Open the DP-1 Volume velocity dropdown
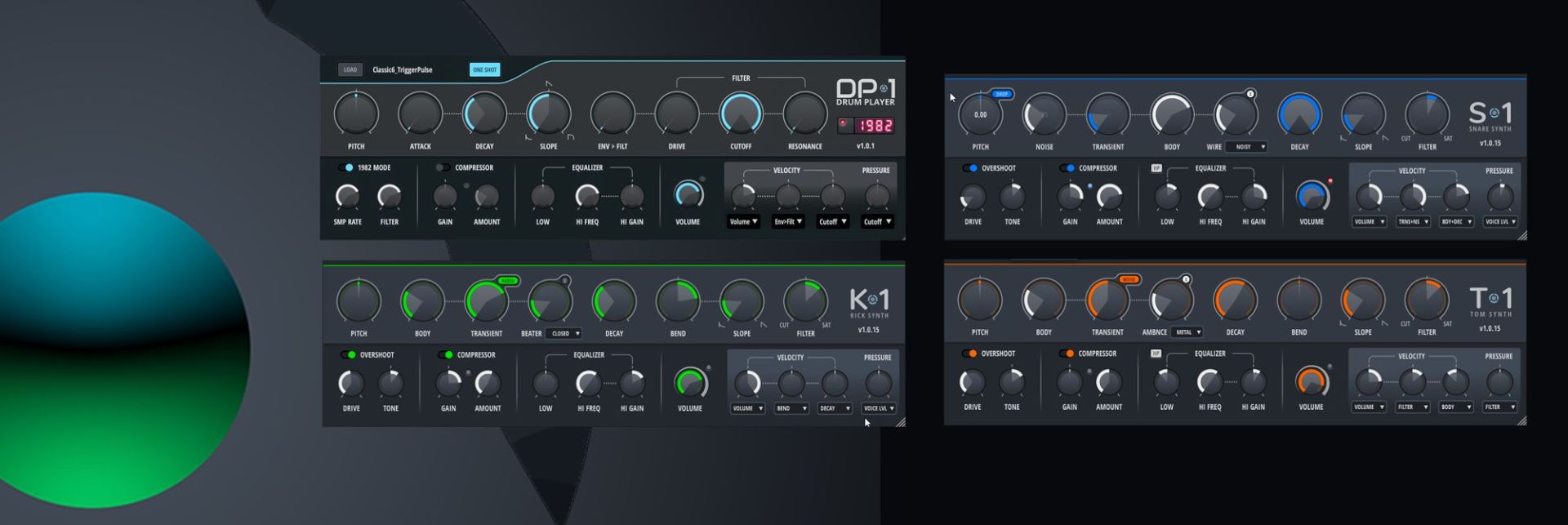This screenshot has height=525, width=1568. click(744, 221)
